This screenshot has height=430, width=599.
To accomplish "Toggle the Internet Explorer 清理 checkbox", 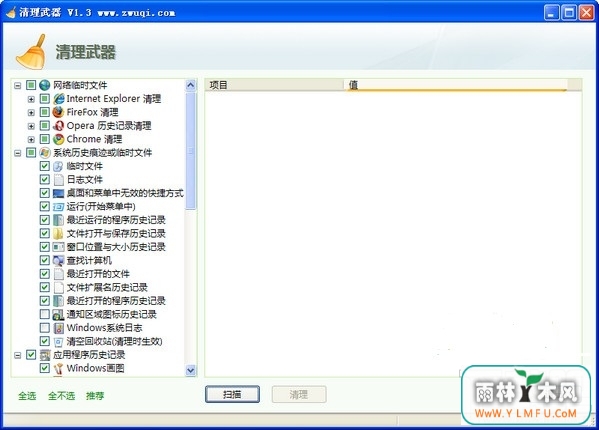I will tap(45, 99).
